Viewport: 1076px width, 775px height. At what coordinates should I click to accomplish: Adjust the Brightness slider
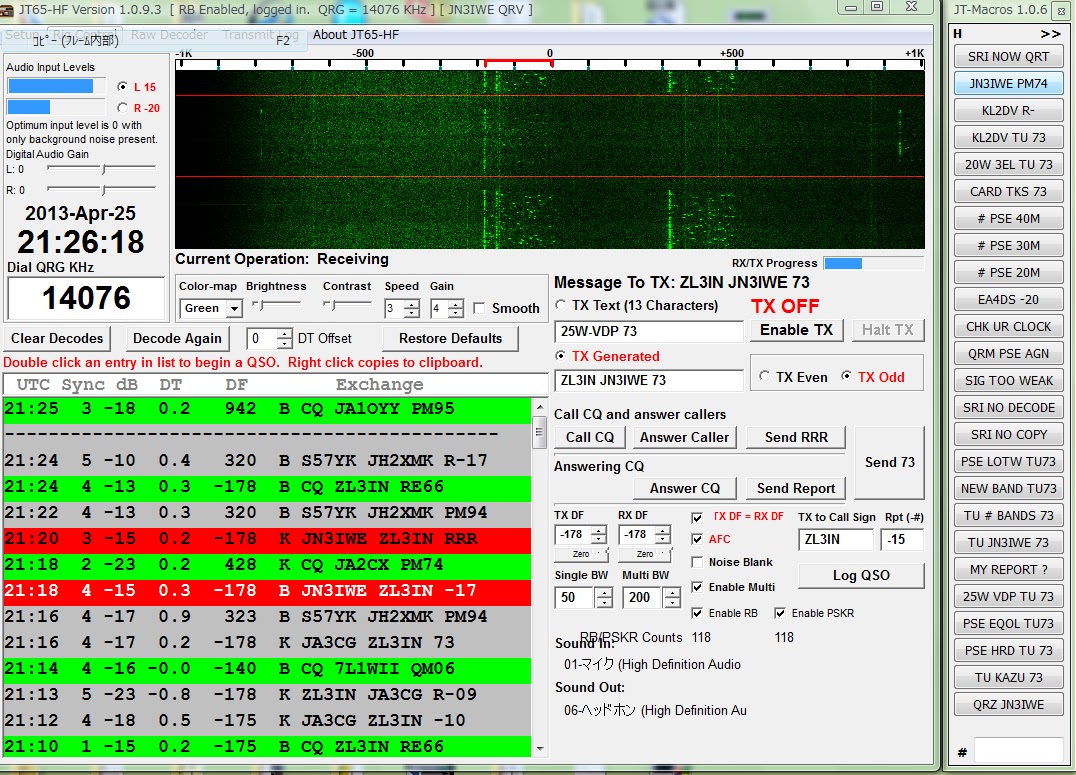click(x=276, y=305)
